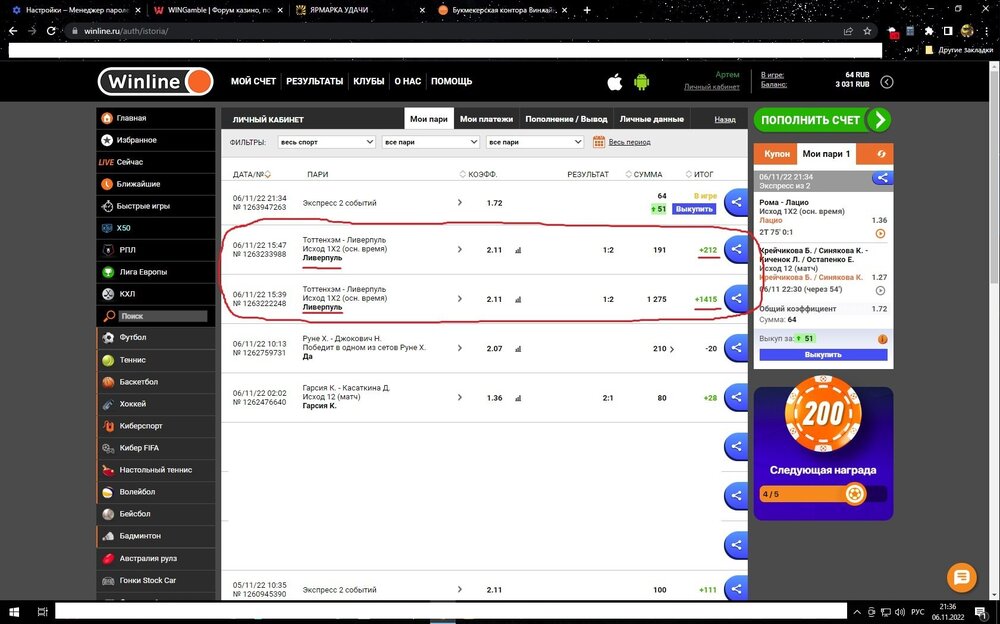Open the весь спорт filter dropdown
1000x624 pixels.
pyautogui.click(x=326, y=142)
